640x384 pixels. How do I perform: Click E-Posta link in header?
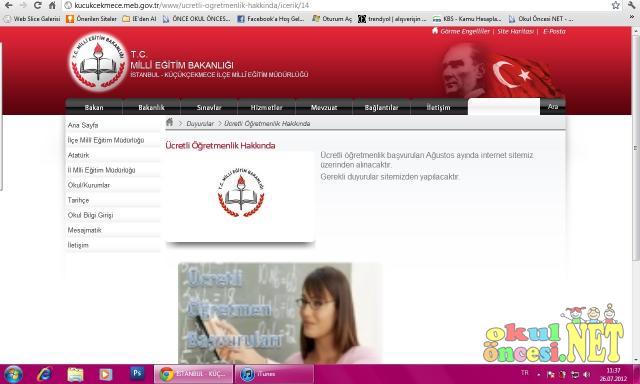tap(554, 31)
